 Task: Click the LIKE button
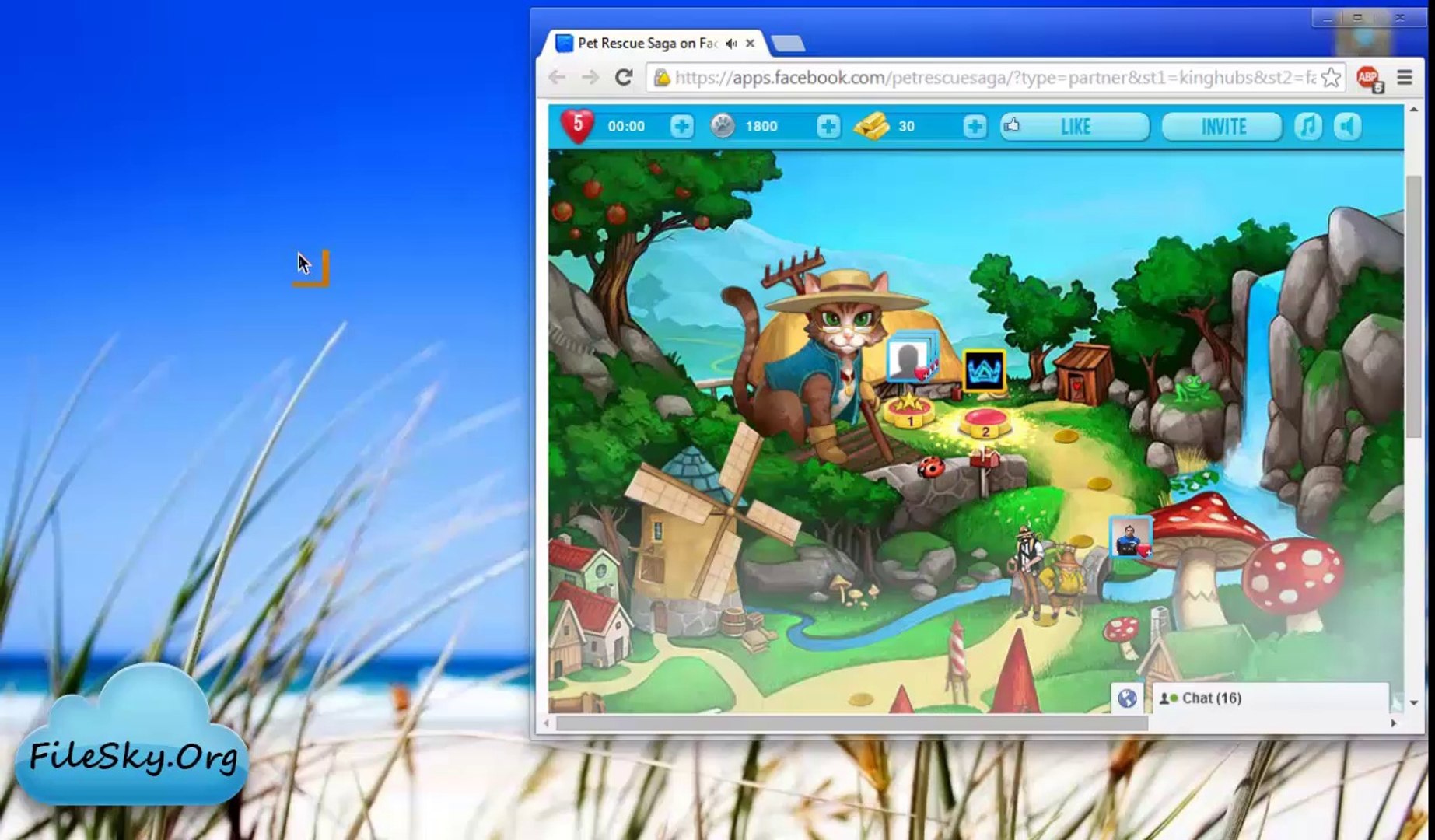point(1074,126)
